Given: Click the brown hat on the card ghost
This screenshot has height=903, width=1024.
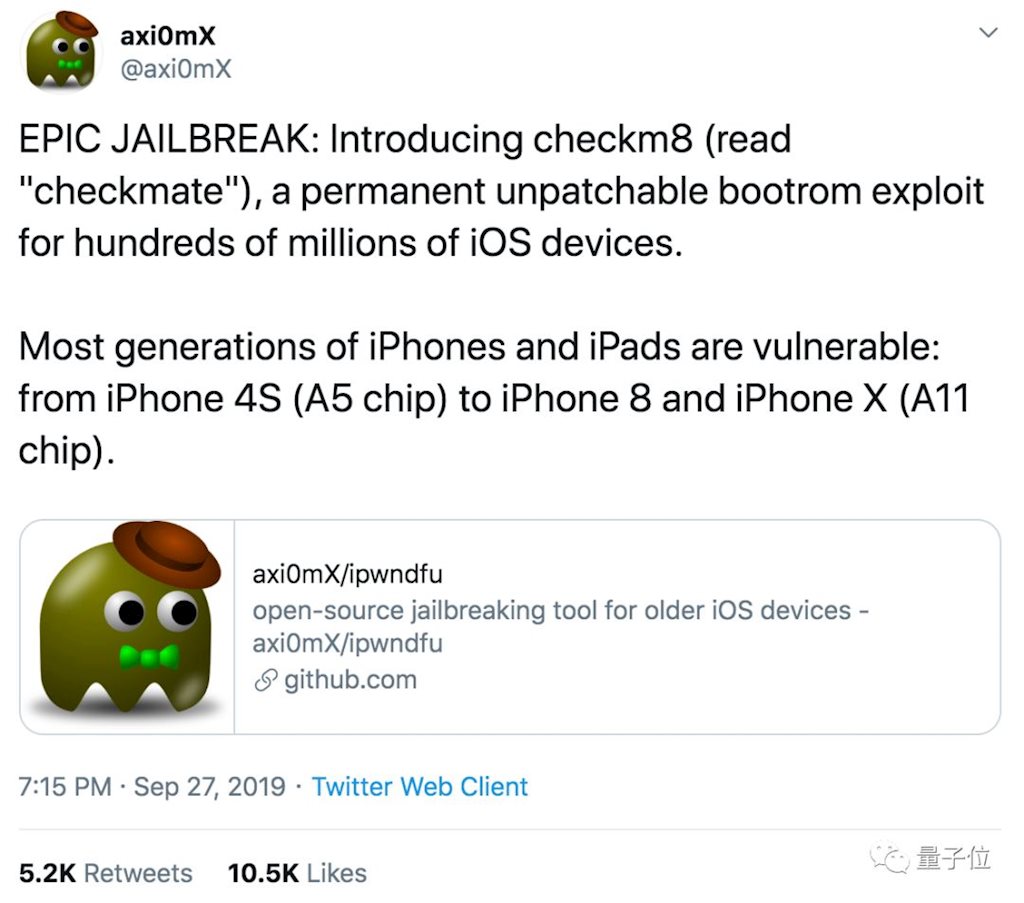Looking at the screenshot, I should tap(165, 553).
